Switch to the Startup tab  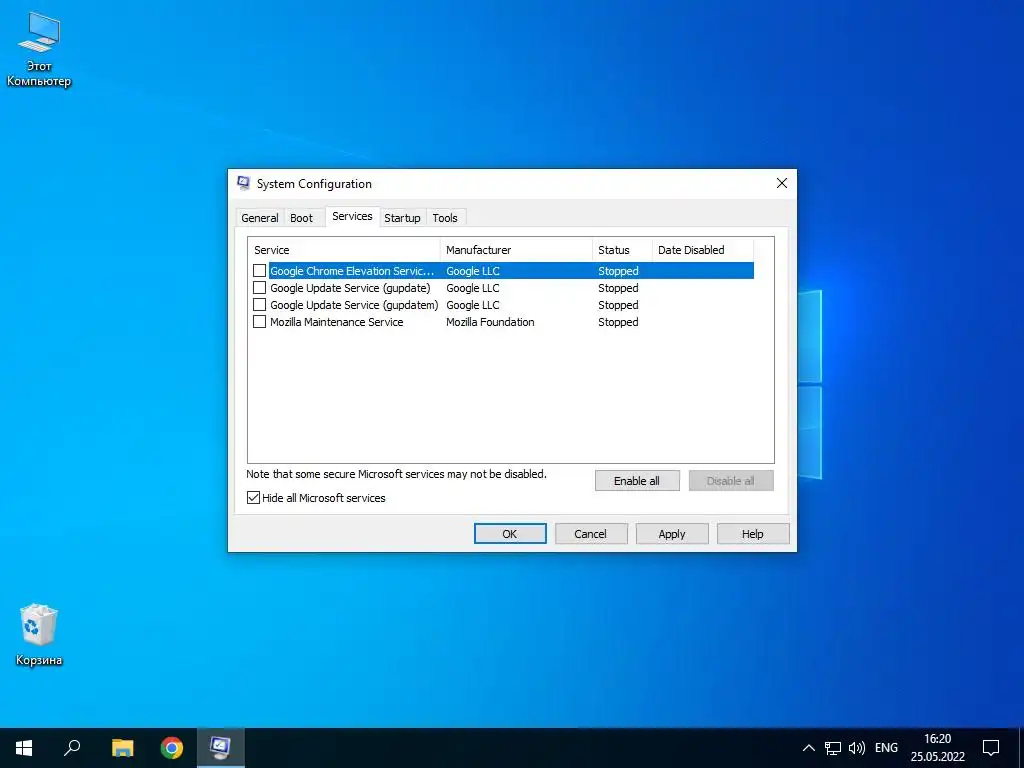tap(402, 218)
